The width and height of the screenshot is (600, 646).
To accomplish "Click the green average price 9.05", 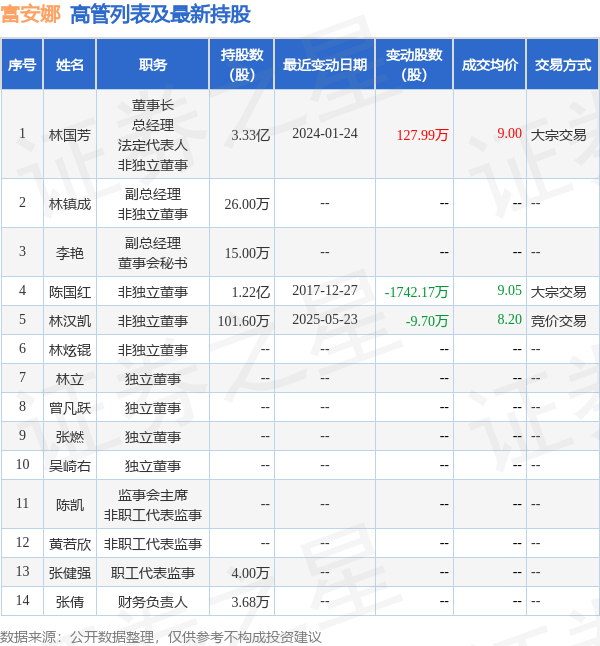I will coord(509,290).
